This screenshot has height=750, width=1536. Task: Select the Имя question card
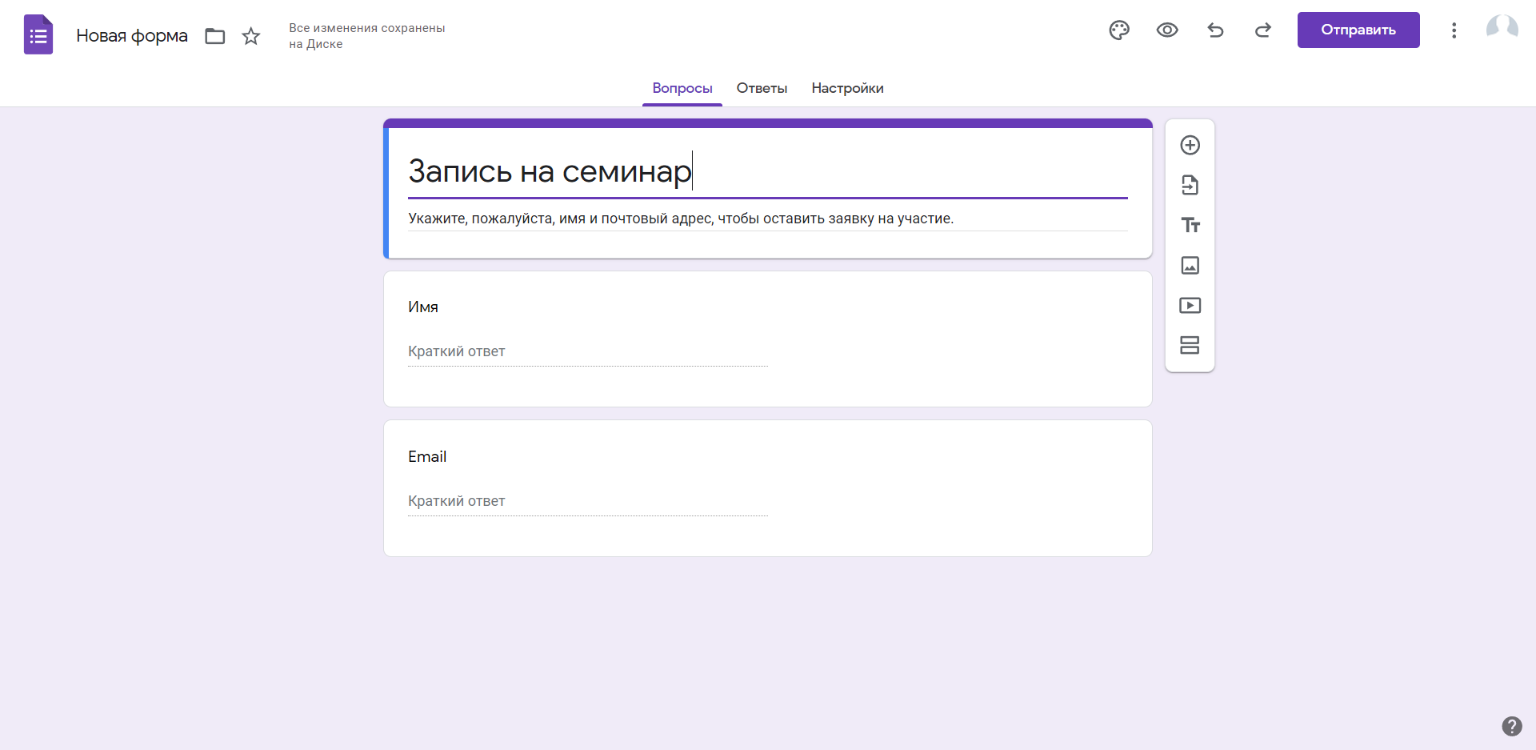(768, 339)
